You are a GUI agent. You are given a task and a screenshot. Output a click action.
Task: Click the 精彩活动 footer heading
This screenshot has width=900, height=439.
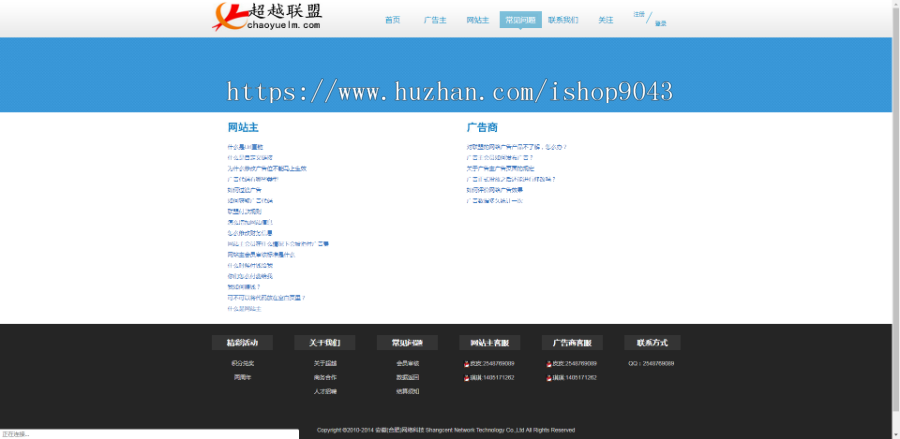tap(242, 343)
